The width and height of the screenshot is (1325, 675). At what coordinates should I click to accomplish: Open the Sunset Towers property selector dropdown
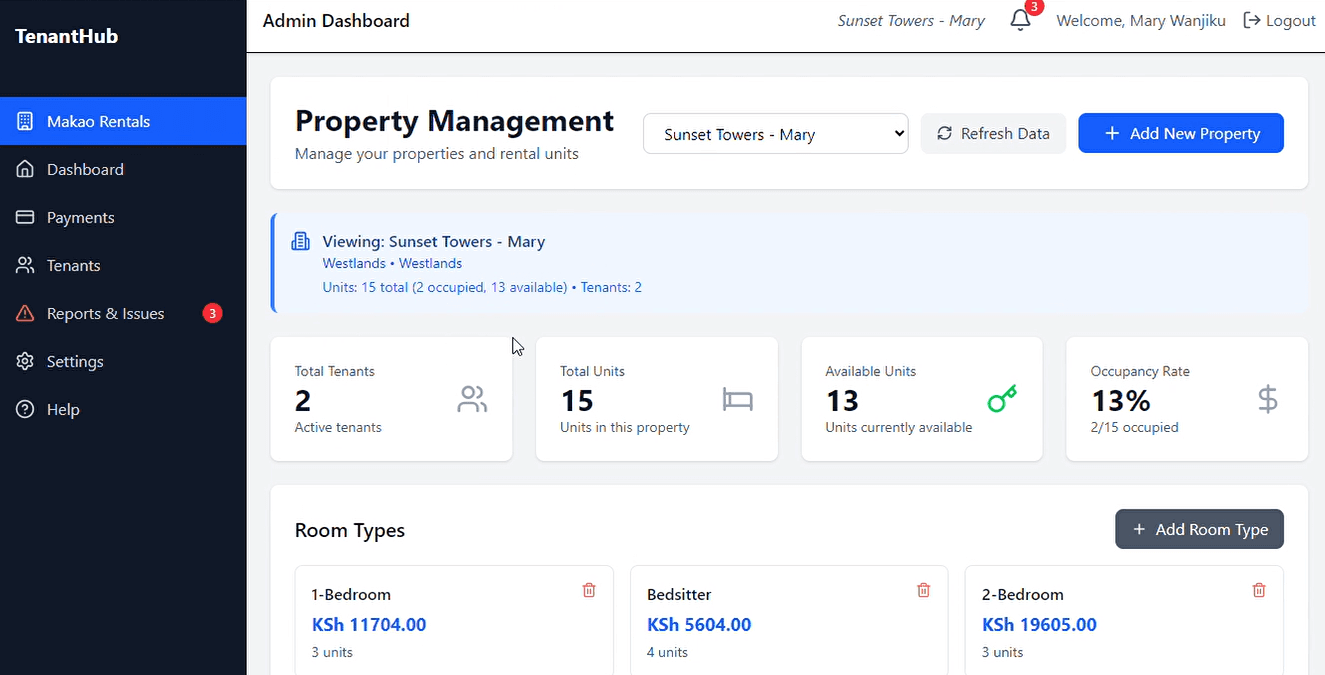pyautogui.click(x=775, y=133)
